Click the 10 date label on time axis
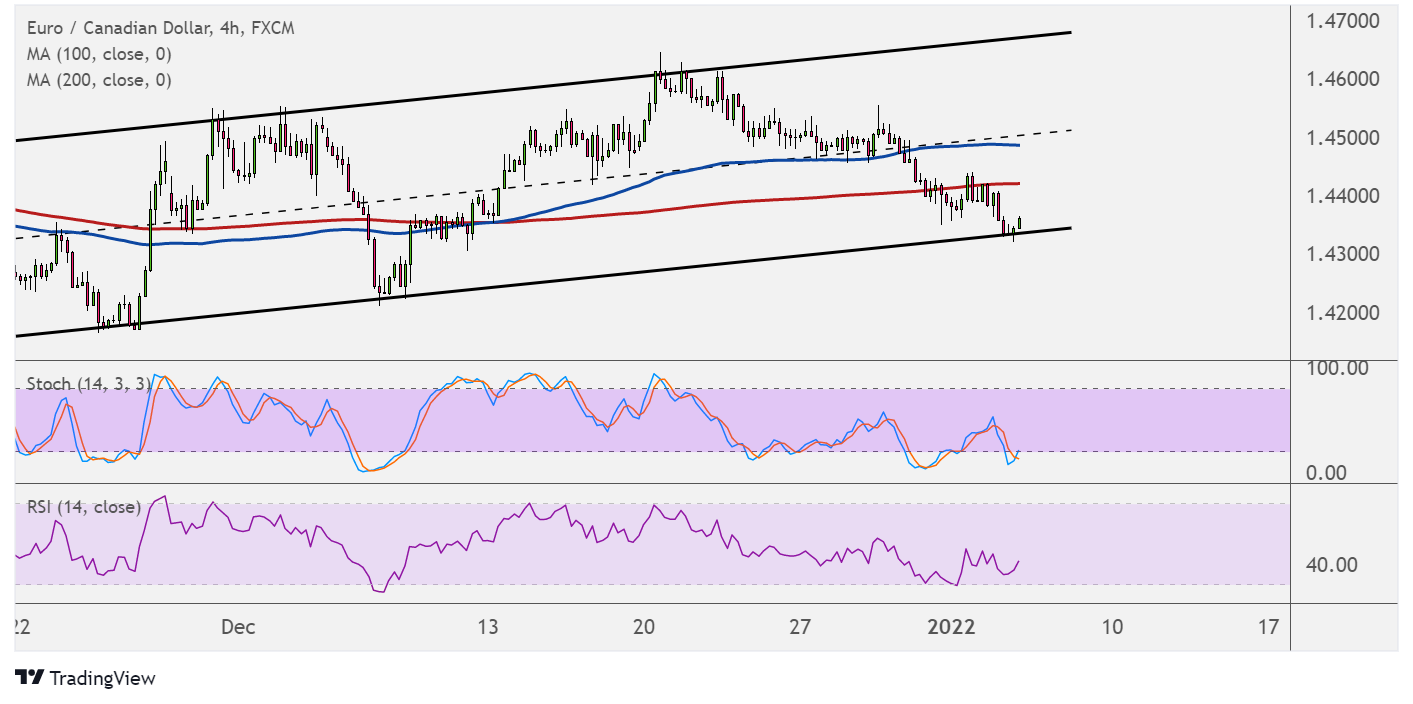The width and height of the screenshot is (1413, 704). coord(1111,627)
